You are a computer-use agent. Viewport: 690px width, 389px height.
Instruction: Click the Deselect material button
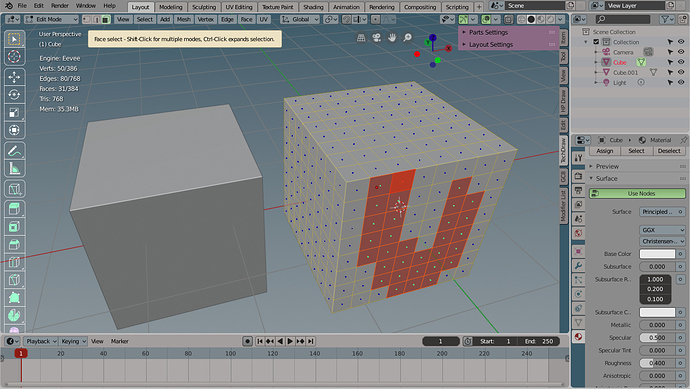coord(669,151)
